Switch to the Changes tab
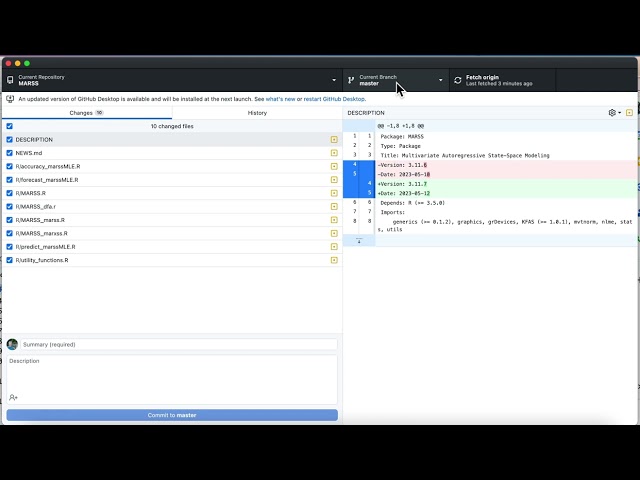This screenshot has height=480, width=640. pos(87,113)
